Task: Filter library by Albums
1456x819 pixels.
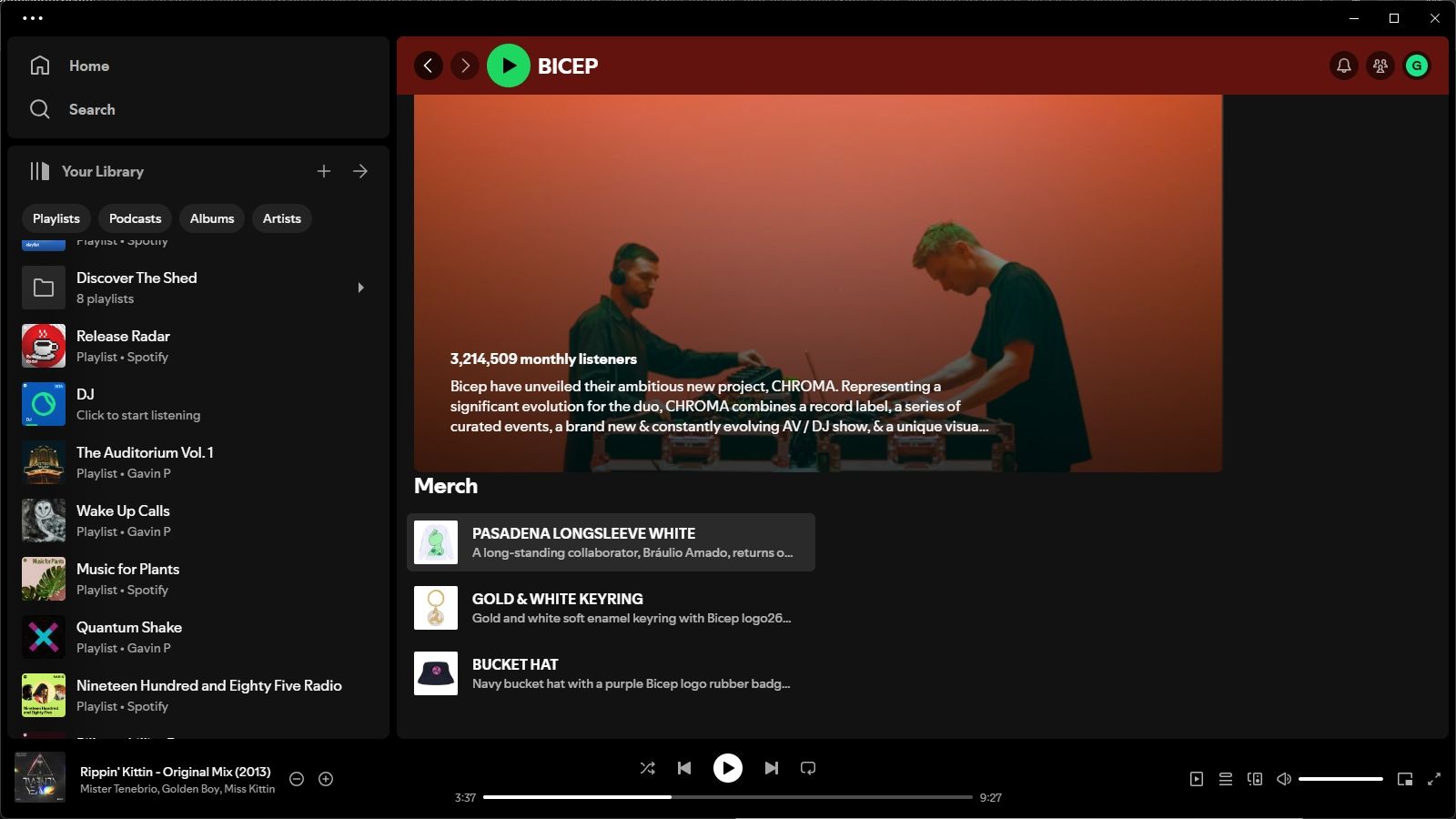Action: (x=212, y=218)
